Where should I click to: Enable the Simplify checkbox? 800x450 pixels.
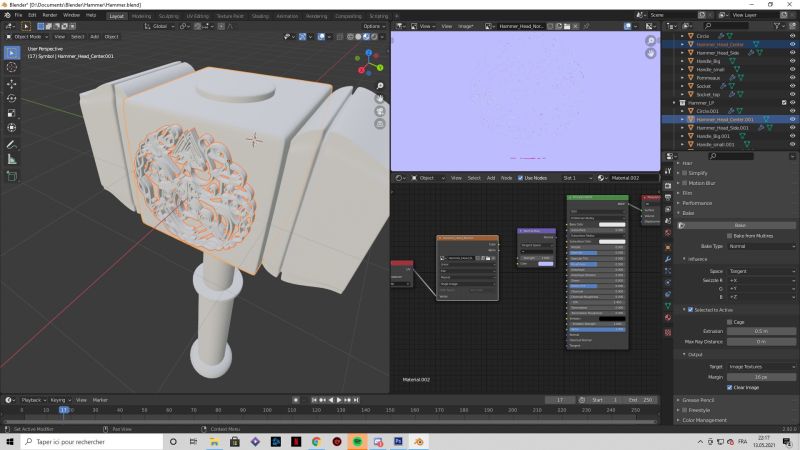pos(685,173)
